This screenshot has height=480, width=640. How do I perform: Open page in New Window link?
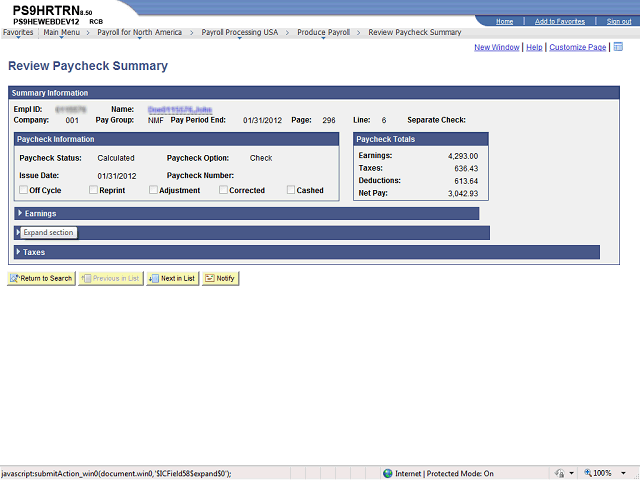pyautogui.click(x=497, y=47)
